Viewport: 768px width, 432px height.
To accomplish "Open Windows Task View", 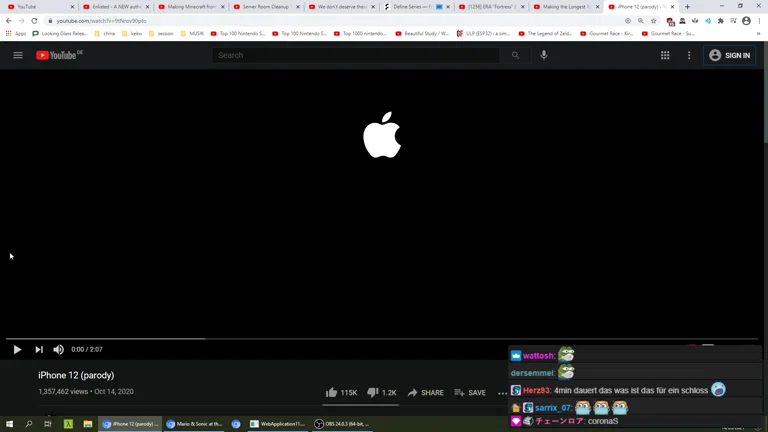I will (x=48, y=424).
